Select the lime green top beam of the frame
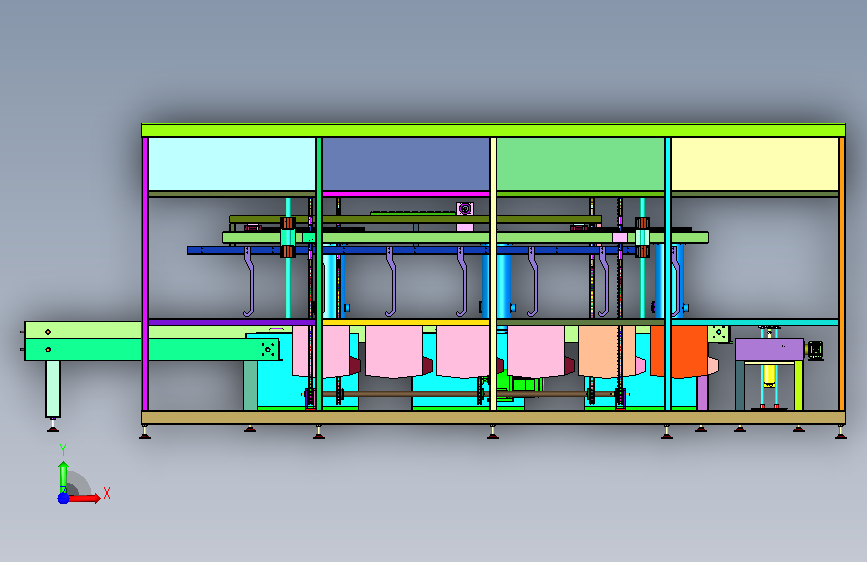This screenshot has width=867, height=562. (x=493, y=131)
